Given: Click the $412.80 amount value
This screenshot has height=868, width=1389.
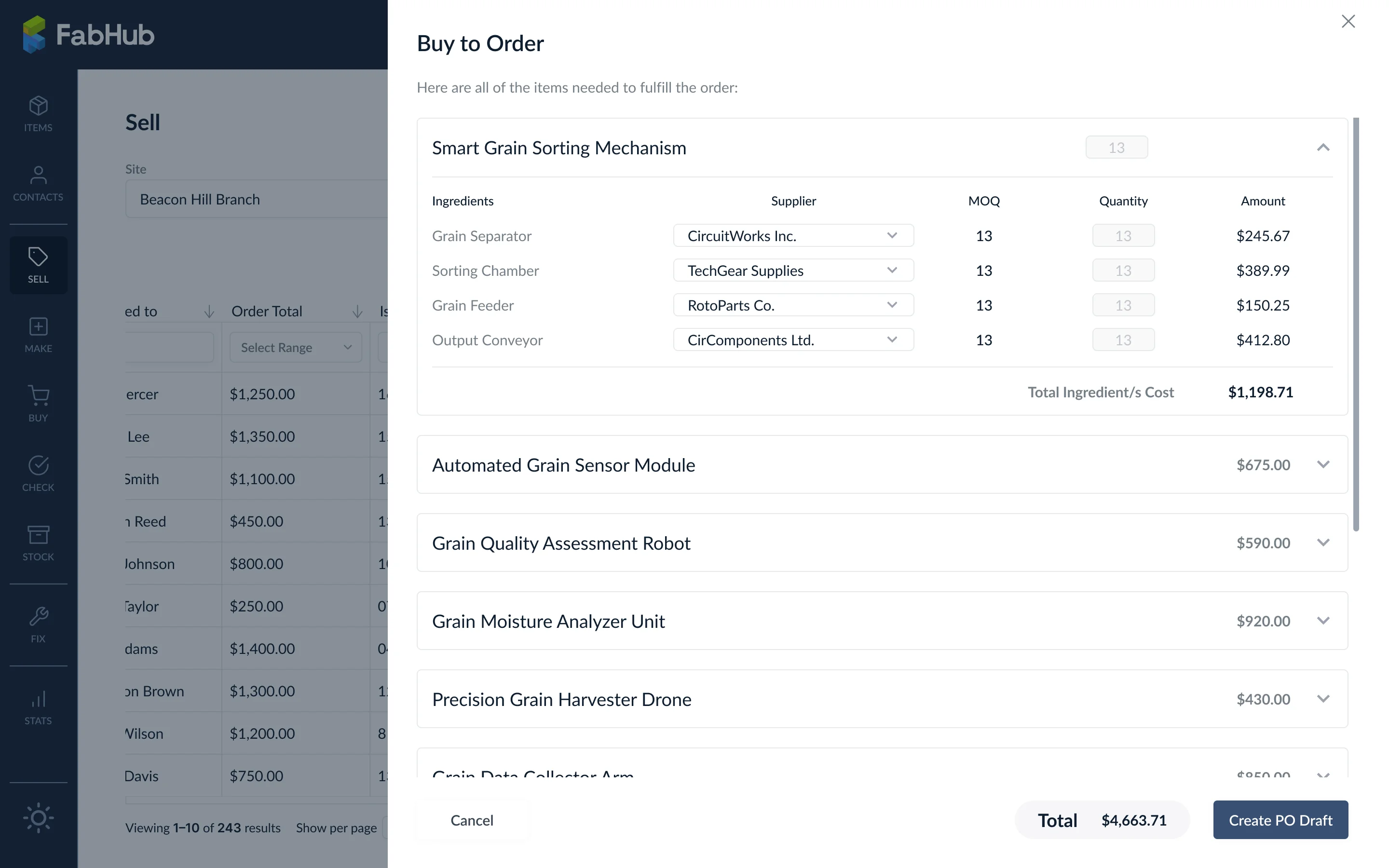Looking at the screenshot, I should (x=1263, y=340).
